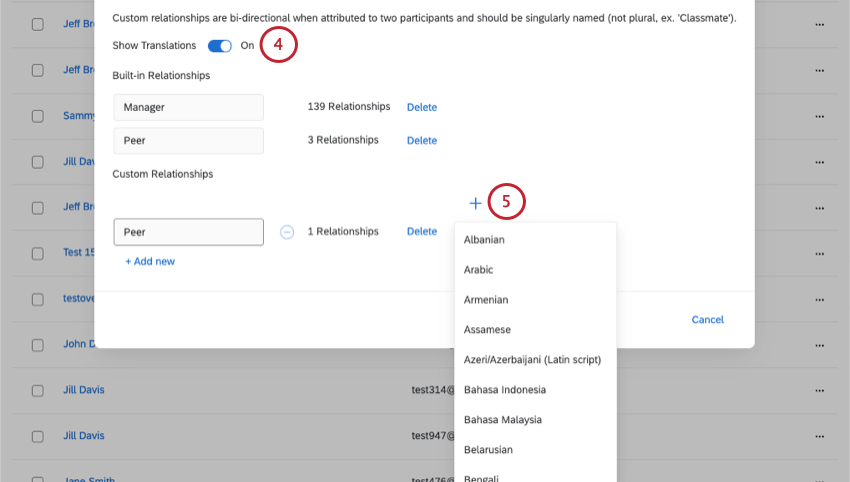Open three-dot menu for Test 15 row
The image size is (850, 482).
click(x=820, y=254)
